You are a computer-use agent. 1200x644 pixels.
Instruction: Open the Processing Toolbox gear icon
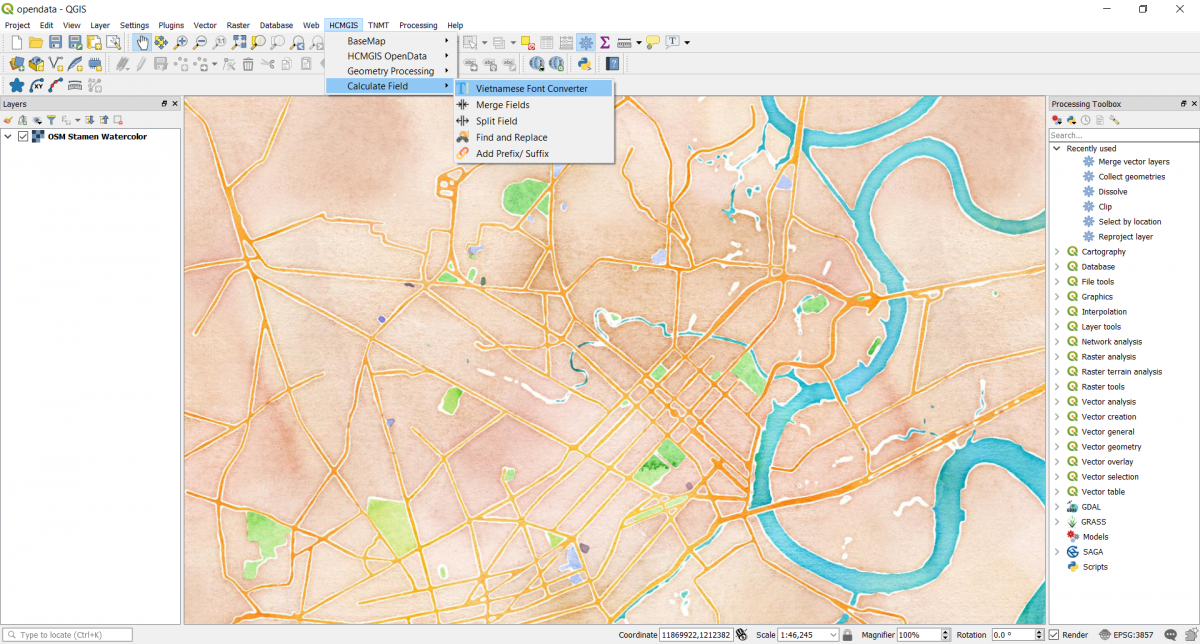(586, 42)
